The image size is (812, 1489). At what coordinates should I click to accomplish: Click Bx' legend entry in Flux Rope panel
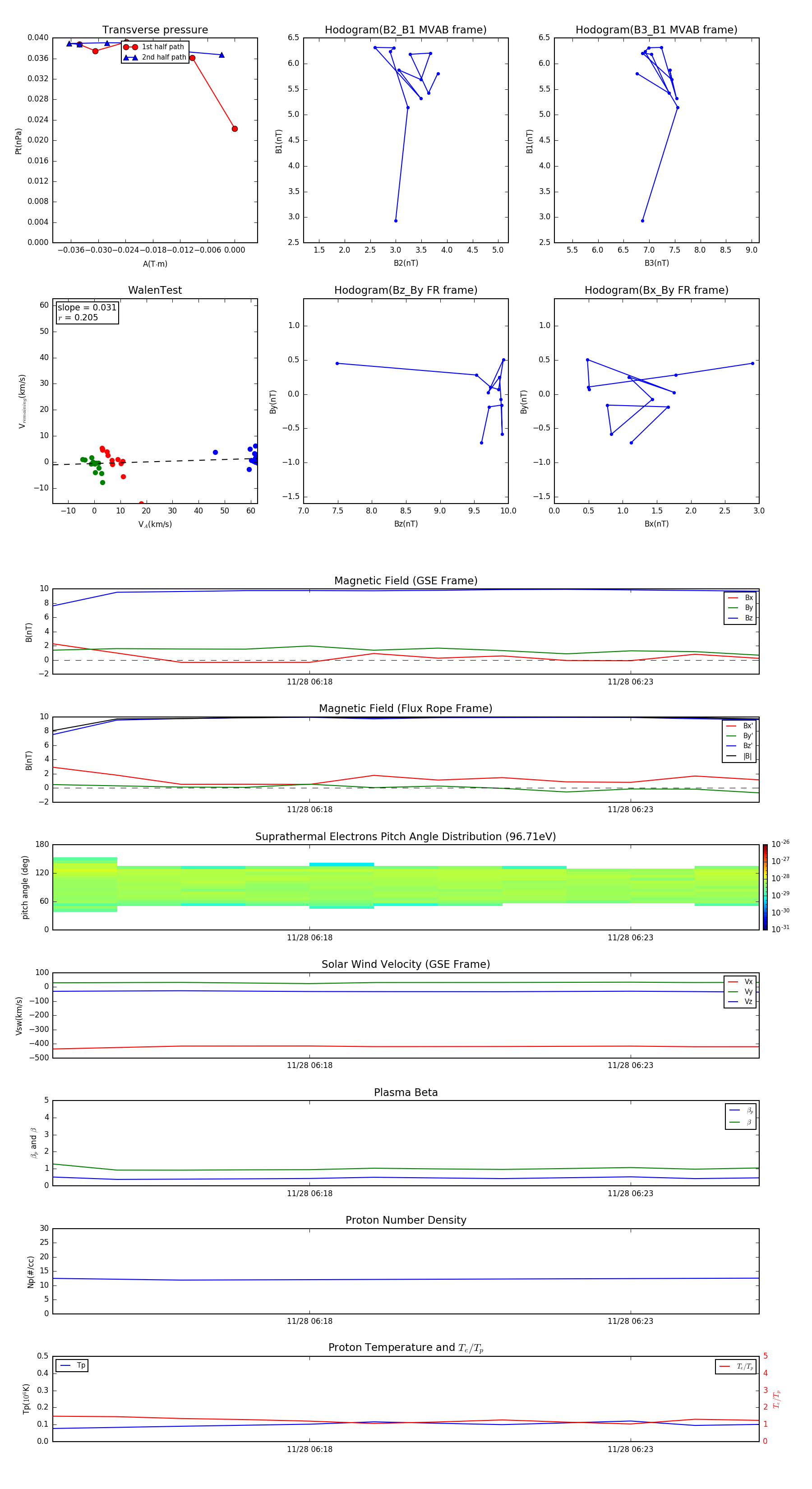coord(739,726)
